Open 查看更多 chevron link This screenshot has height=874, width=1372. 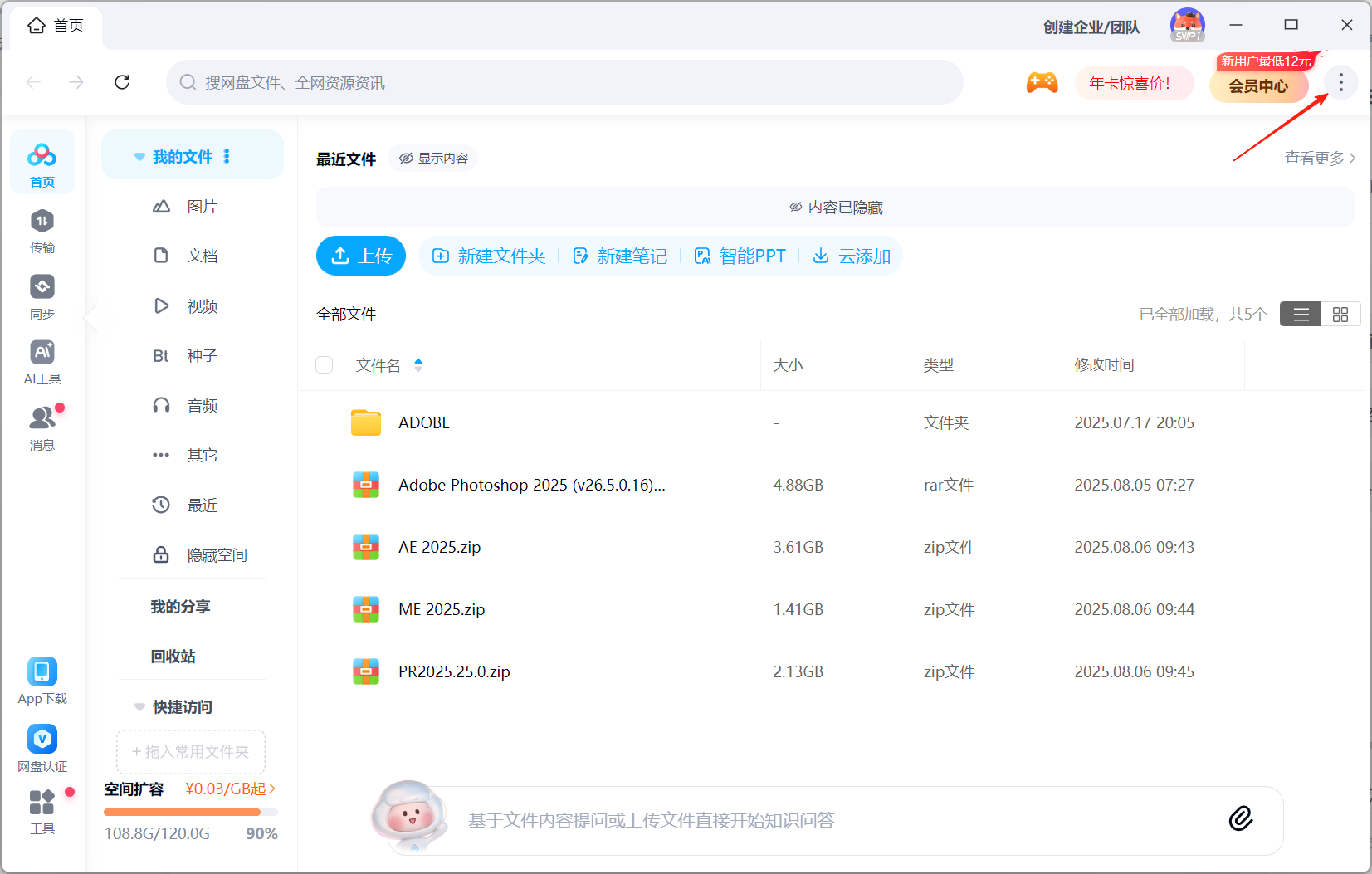pos(1320,158)
